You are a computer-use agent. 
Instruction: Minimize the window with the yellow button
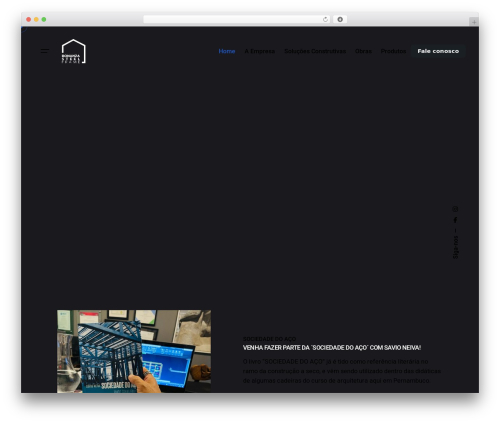(x=36, y=19)
